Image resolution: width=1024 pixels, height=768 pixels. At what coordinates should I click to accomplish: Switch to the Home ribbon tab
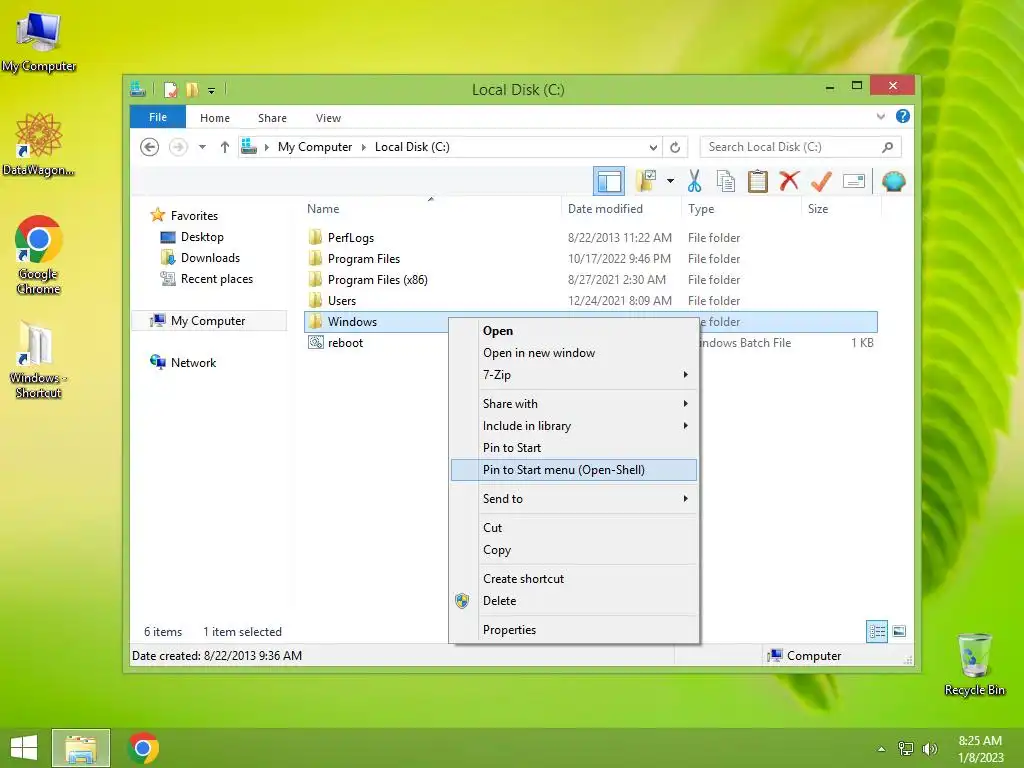(x=215, y=118)
